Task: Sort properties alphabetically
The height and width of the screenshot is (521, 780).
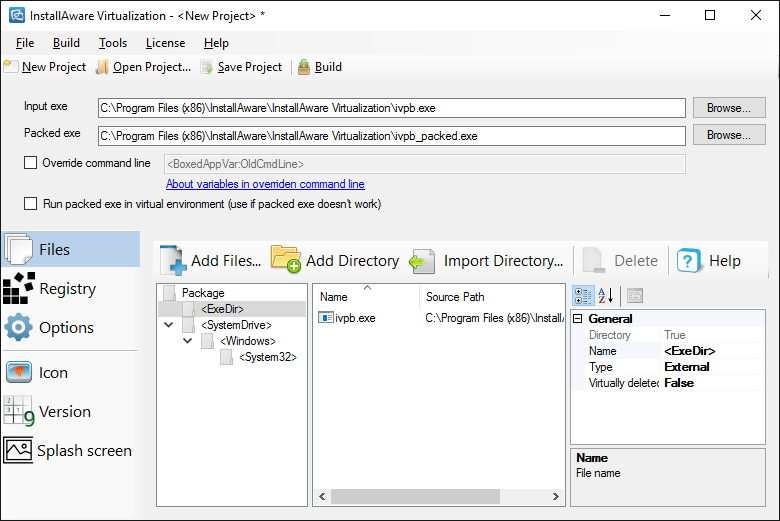Action: 605,295
